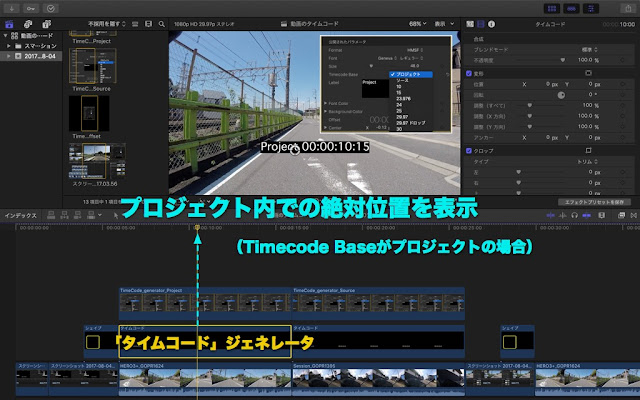Insert the selected clip into the timeline

pyautogui.click(x=64, y=215)
